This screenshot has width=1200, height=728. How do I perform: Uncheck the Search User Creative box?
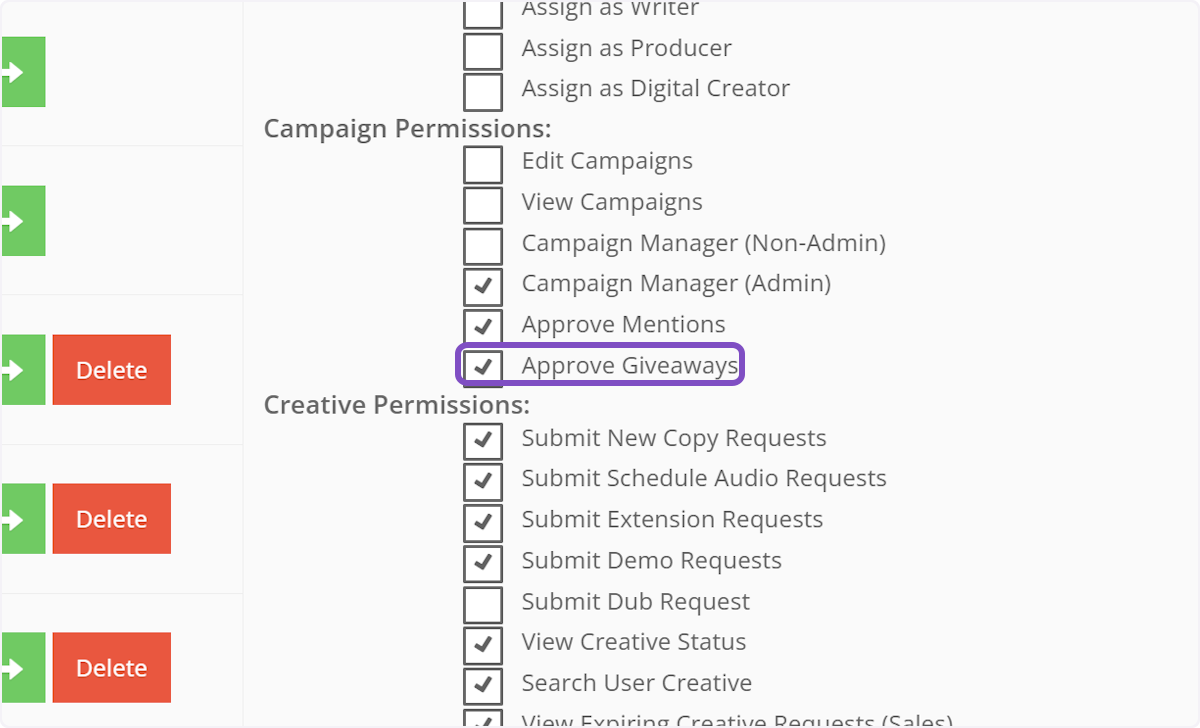pyautogui.click(x=483, y=685)
